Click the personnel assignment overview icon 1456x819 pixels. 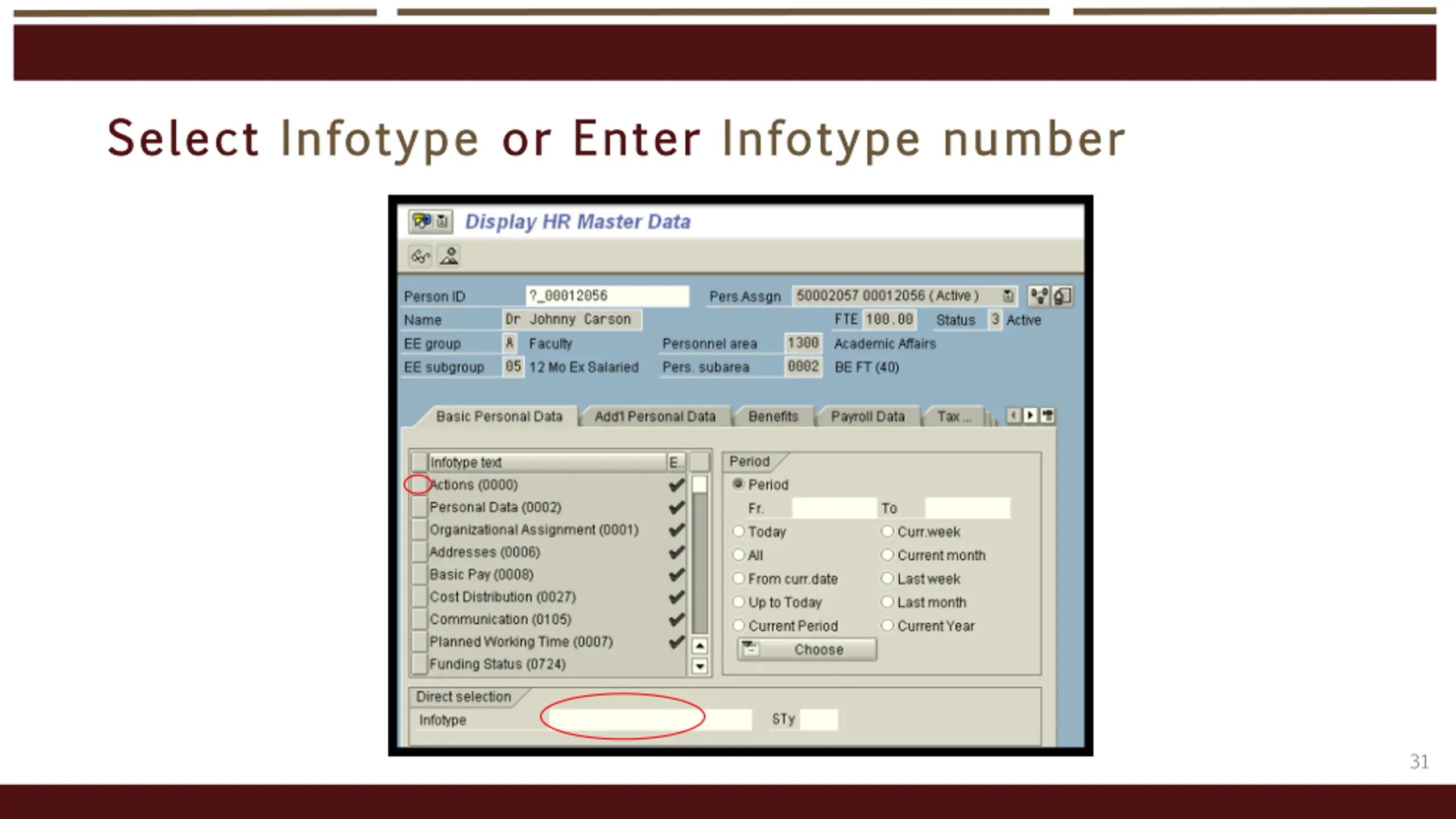[x=1039, y=296]
